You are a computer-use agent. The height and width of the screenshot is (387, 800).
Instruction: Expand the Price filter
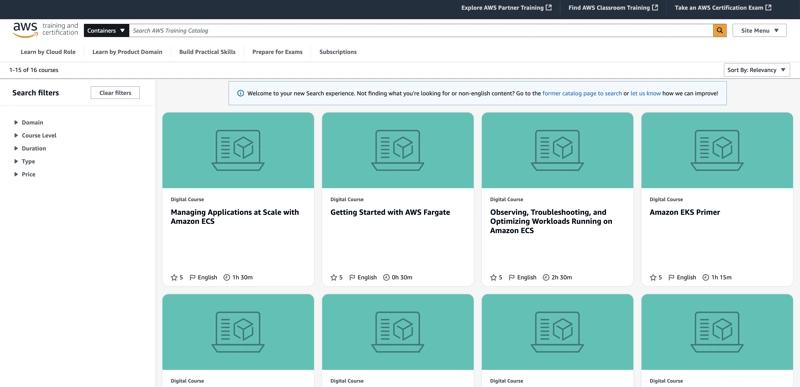coord(25,174)
